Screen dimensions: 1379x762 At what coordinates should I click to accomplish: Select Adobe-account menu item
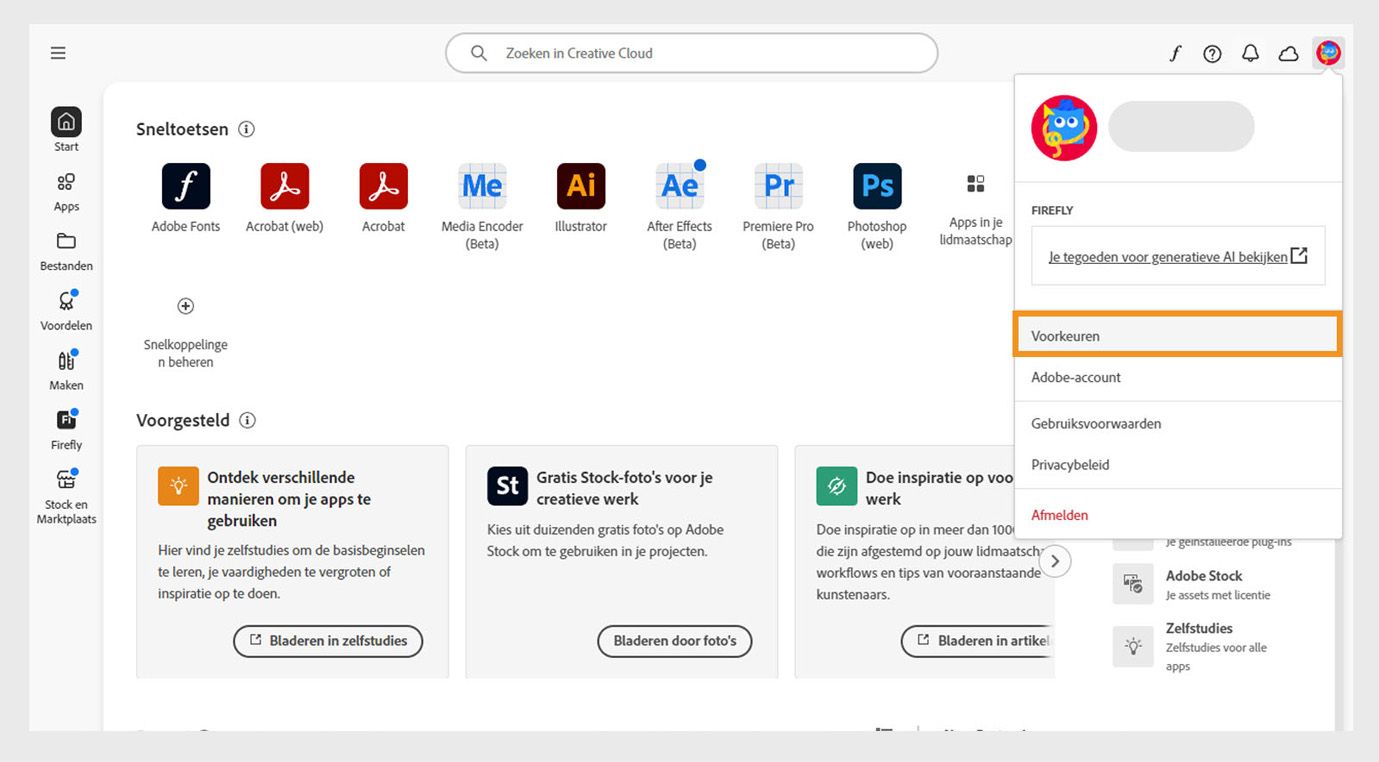click(x=1178, y=377)
